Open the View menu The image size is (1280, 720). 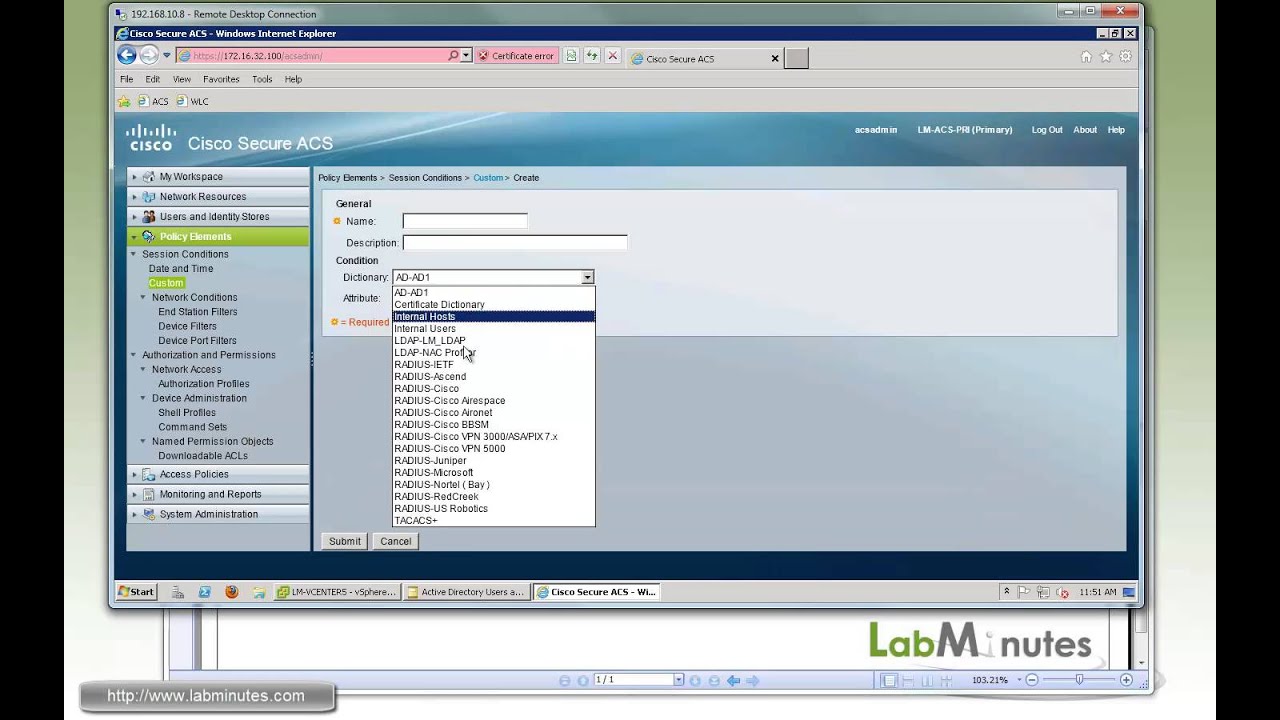point(181,79)
